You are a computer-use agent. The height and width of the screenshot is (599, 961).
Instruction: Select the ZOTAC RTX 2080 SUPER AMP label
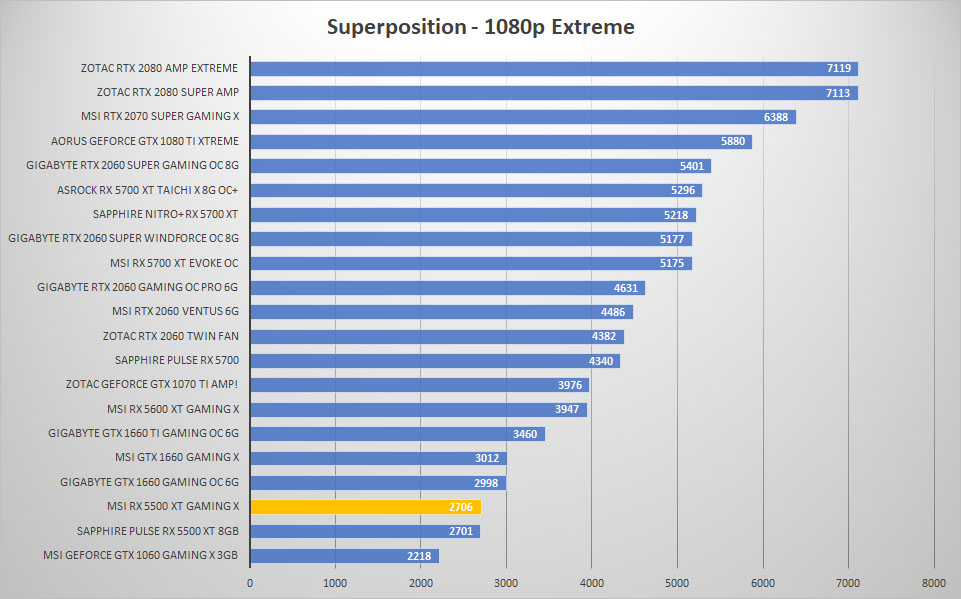coord(168,92)
